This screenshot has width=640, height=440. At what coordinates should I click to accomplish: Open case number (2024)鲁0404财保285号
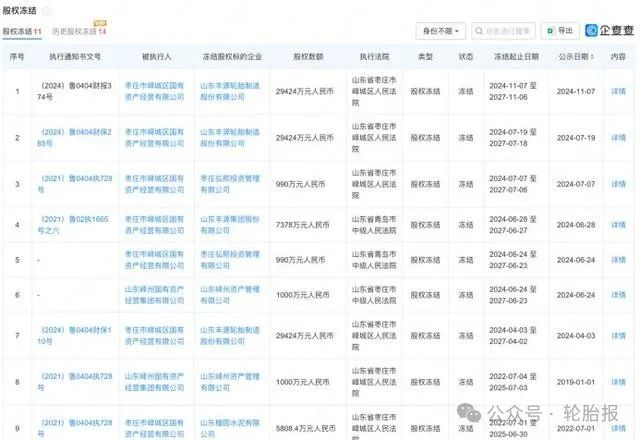[74, 138]
